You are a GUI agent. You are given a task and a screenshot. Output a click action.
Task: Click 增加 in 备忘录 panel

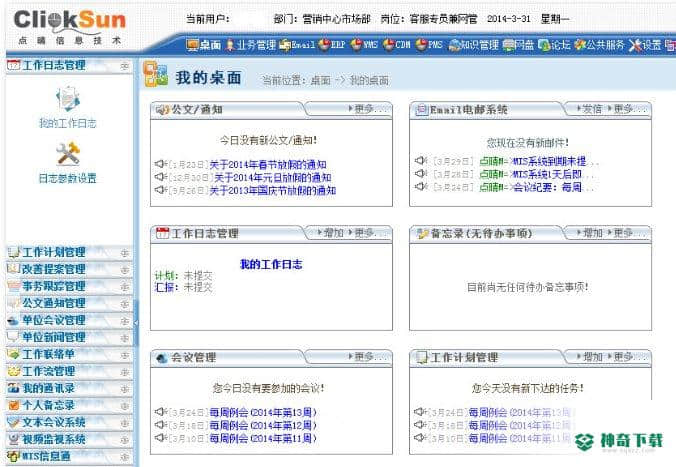point(590,233)
